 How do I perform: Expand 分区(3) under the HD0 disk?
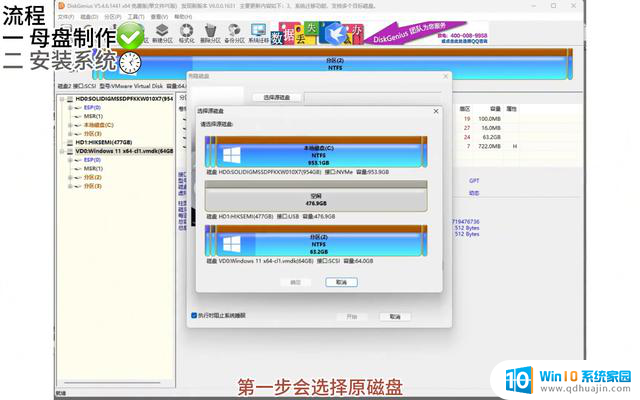coord(70,133)
